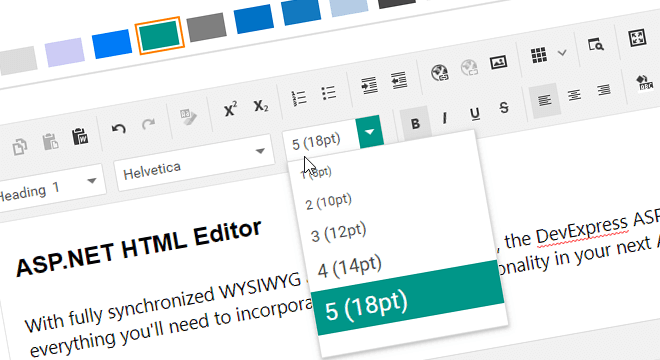Click the font size field showing 5 (18pt)

click(321, 140)
